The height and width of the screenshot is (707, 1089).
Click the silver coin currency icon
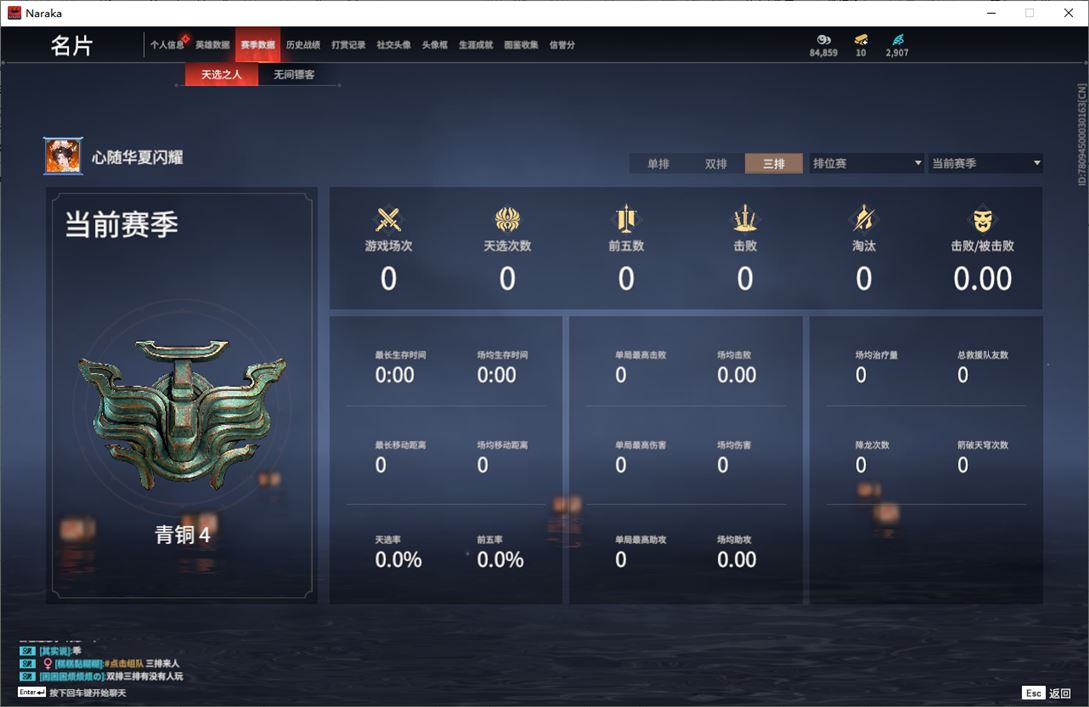[x=823, y=40]
